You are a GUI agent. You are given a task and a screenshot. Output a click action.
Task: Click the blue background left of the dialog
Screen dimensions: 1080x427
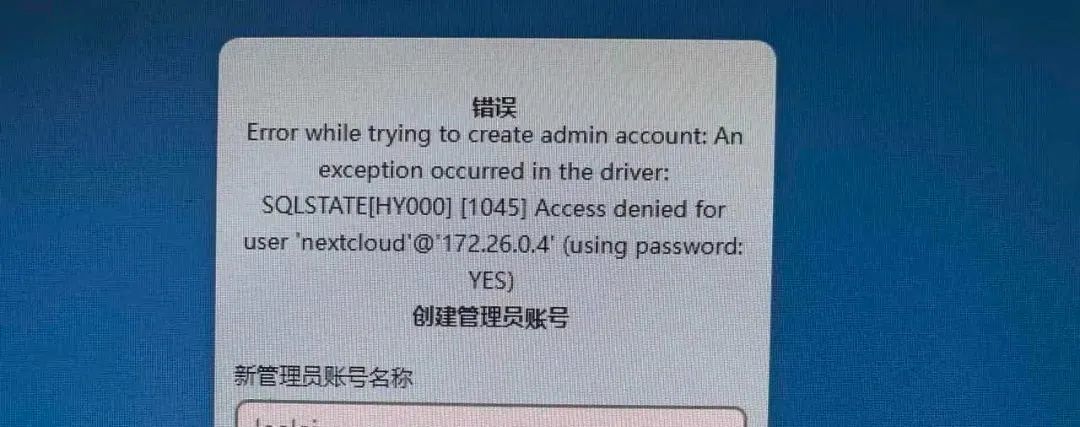point(109,227)
